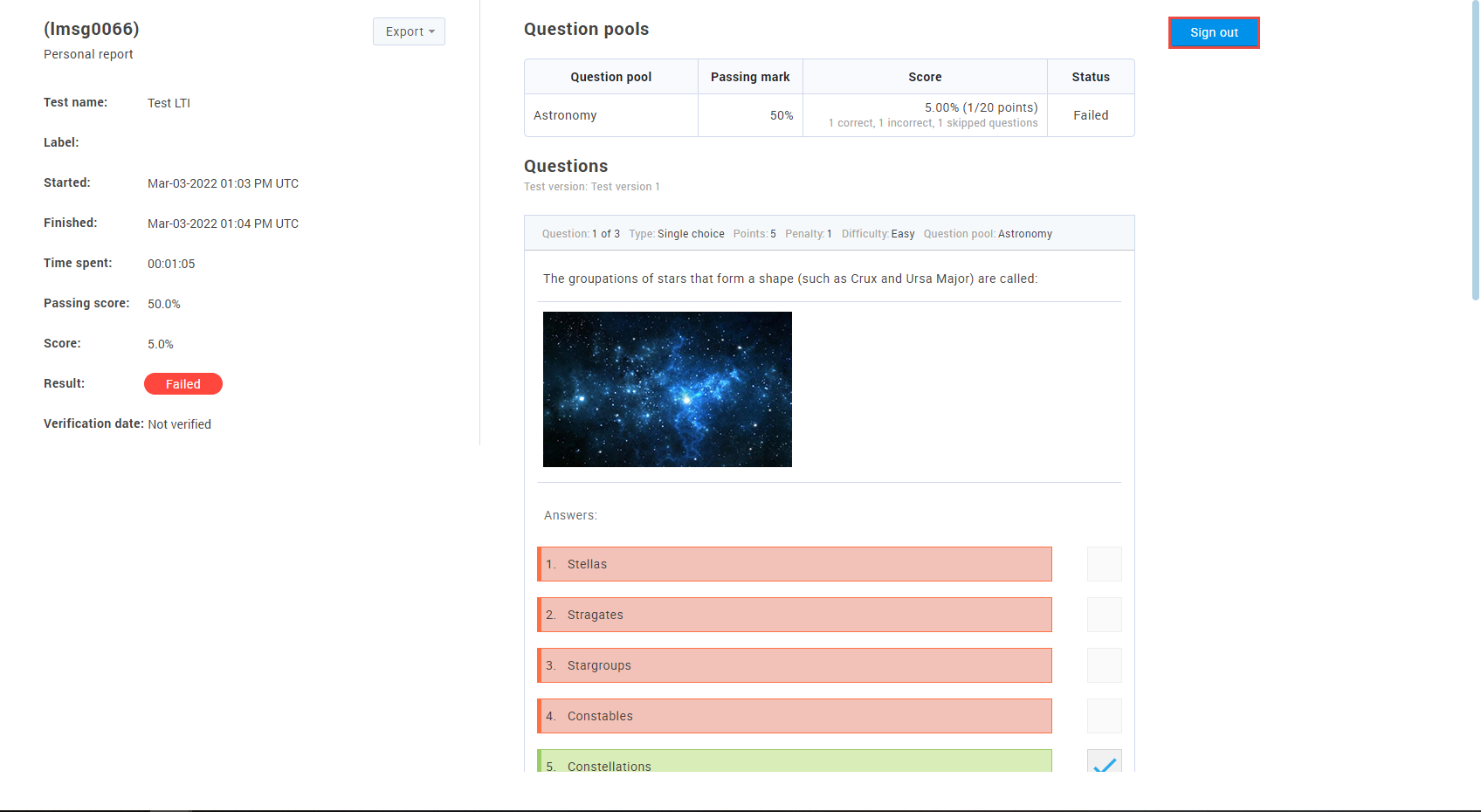The height and width of the screenshot is (812, 1481).
Task: Click the red Failed result badge
Action: tap(183, 384)
